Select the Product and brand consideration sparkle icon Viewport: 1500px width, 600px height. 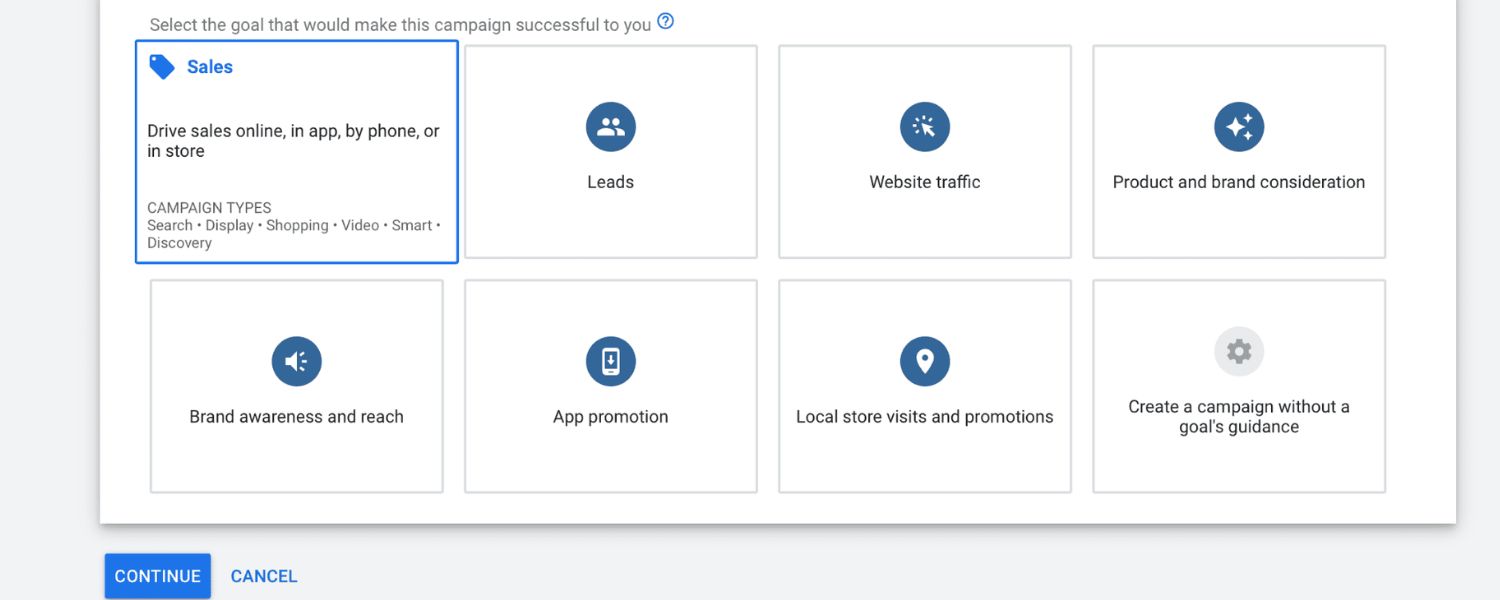pos(1238,127)
